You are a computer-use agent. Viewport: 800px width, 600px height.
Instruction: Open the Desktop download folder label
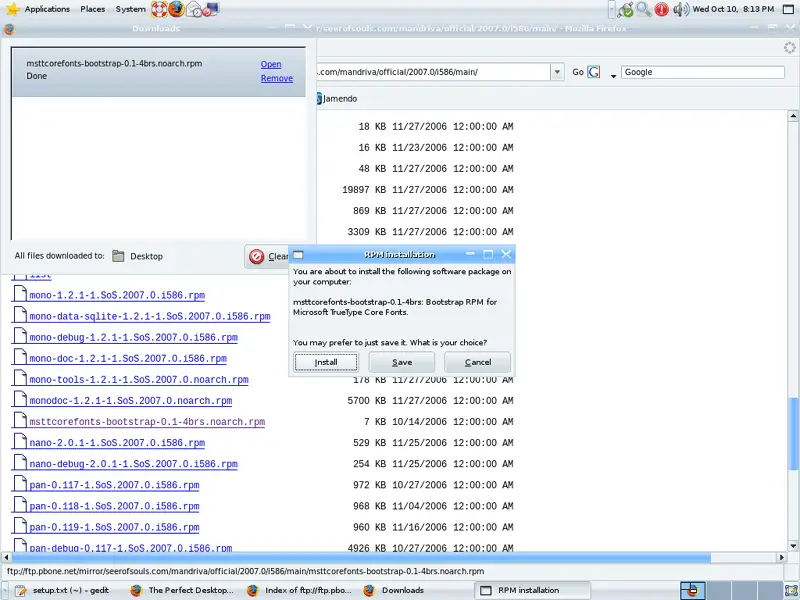[x=146, y=256]
